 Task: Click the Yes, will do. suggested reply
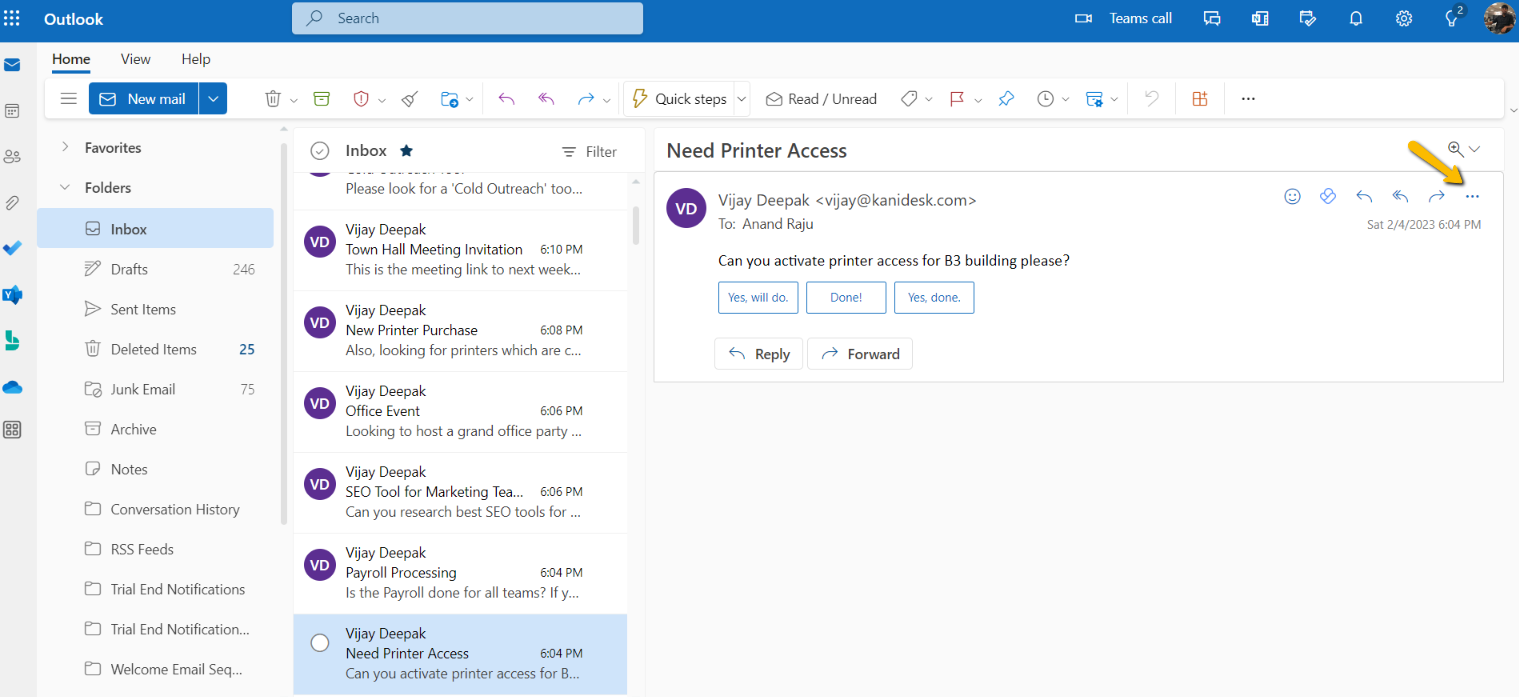click(x=757, y=297)
